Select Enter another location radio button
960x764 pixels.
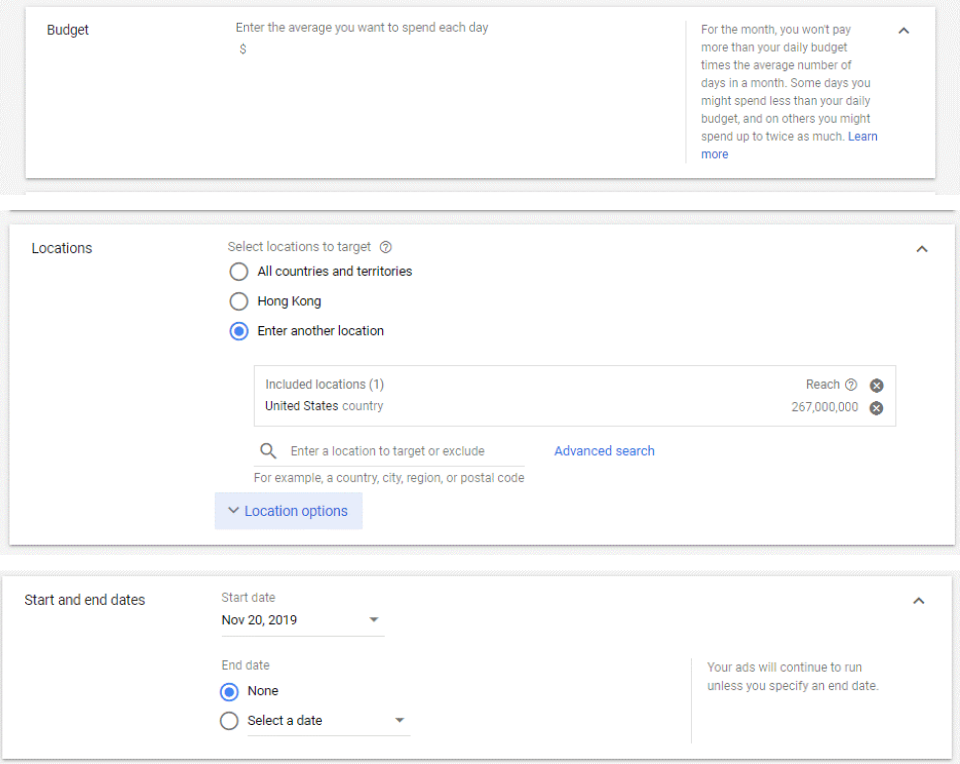239,331
